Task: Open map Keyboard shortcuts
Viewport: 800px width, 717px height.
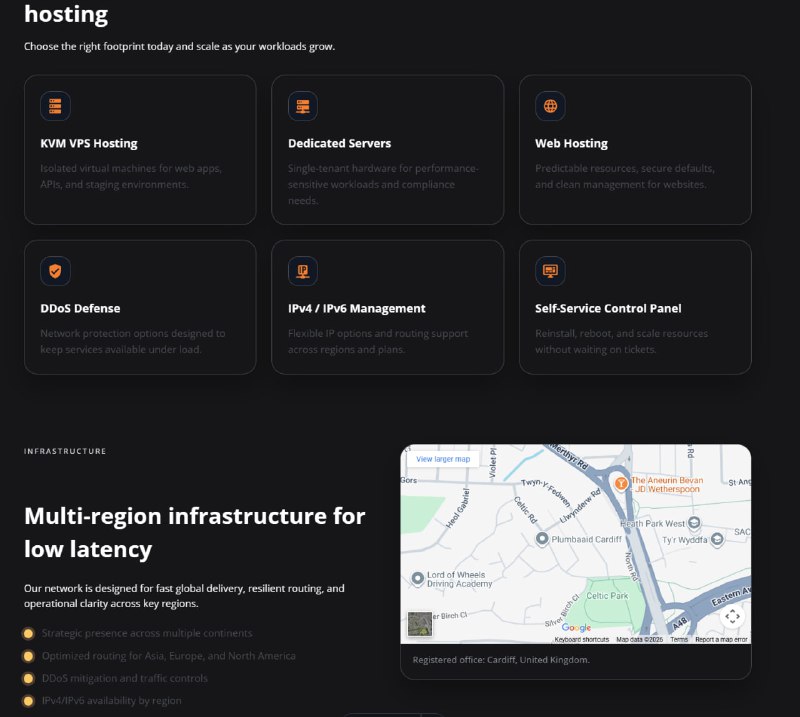Action: [582, 639]
